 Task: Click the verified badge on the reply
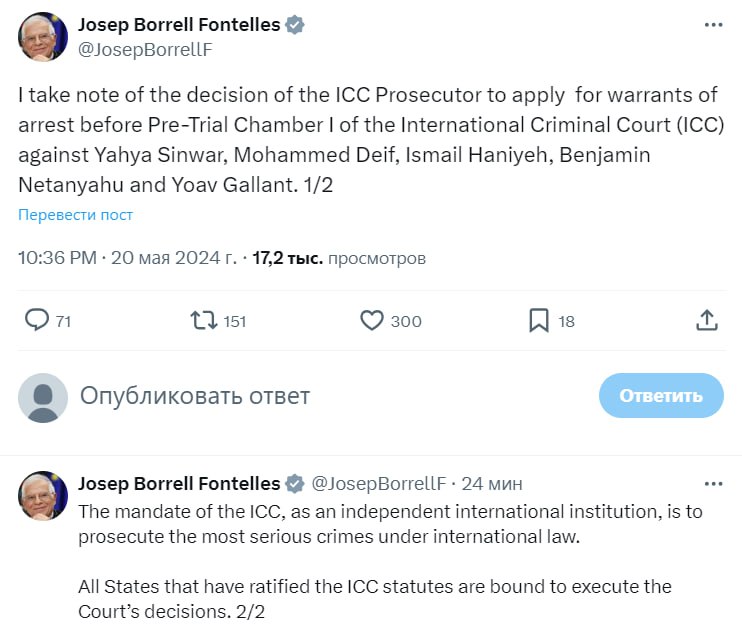click(x=296, y=484)
